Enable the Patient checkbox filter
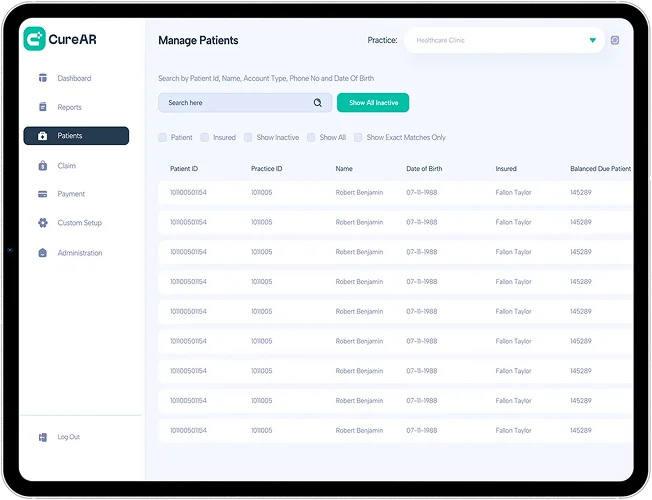 click(x=163, y=137)
